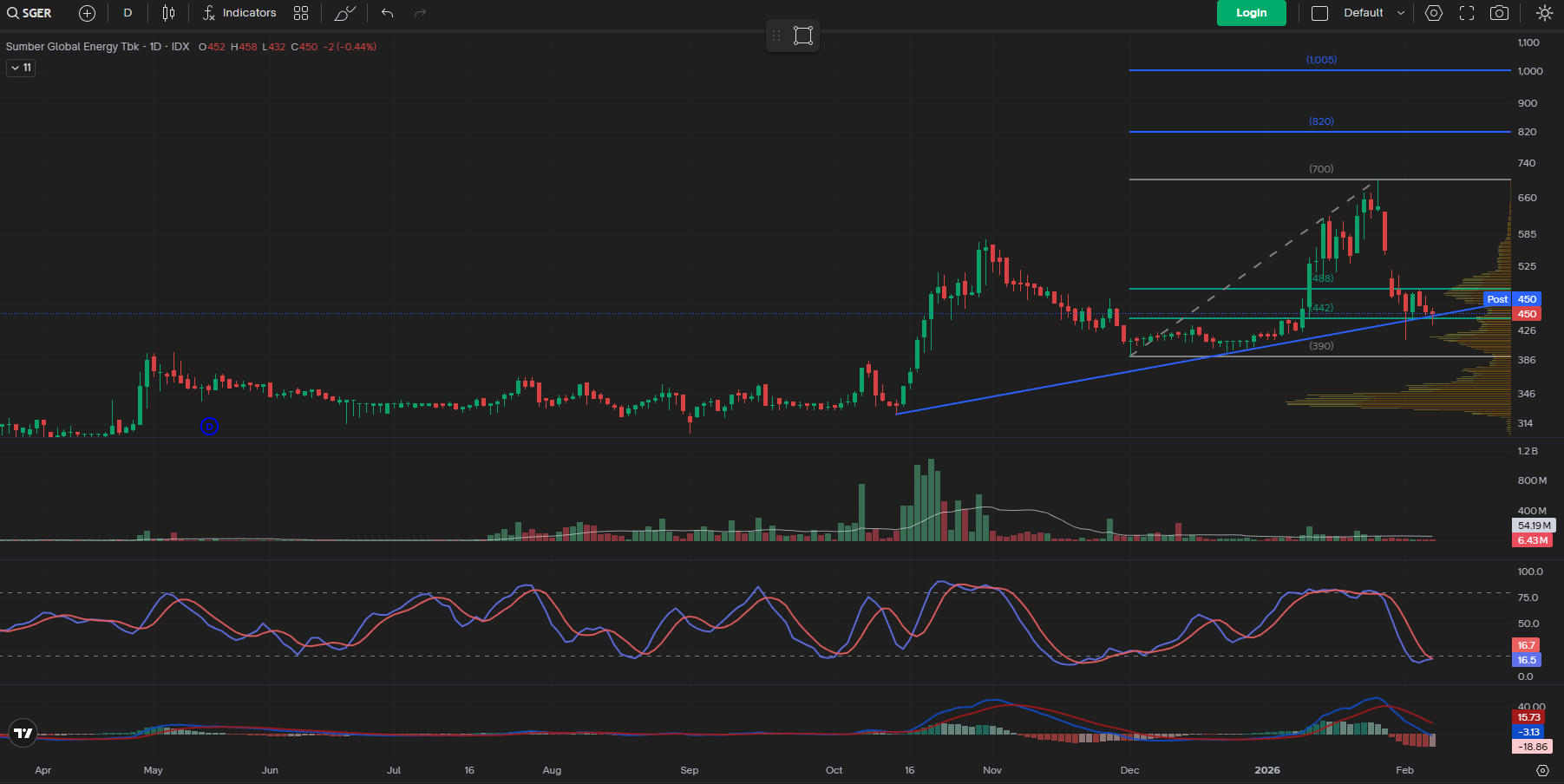The height and width of the screenshot is (784, 1564).
Task: Select the single-chart layout square
Action: click(x=1319, y=13)
